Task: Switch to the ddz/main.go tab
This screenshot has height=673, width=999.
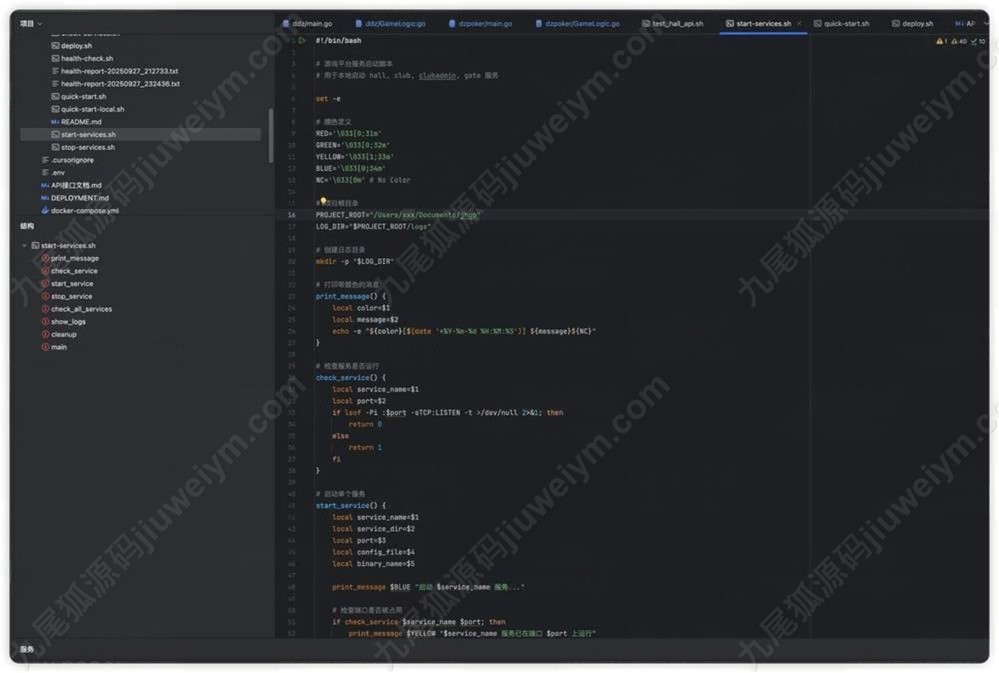Action: coord(307,23)
